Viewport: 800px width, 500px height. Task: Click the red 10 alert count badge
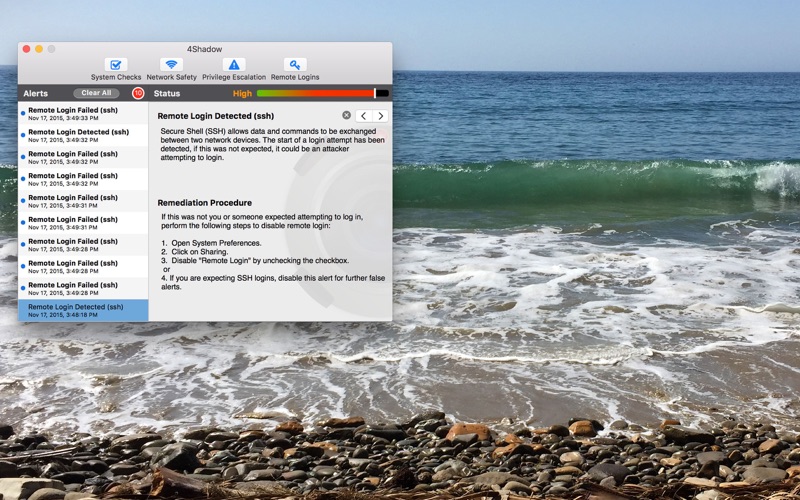point(138,93)
